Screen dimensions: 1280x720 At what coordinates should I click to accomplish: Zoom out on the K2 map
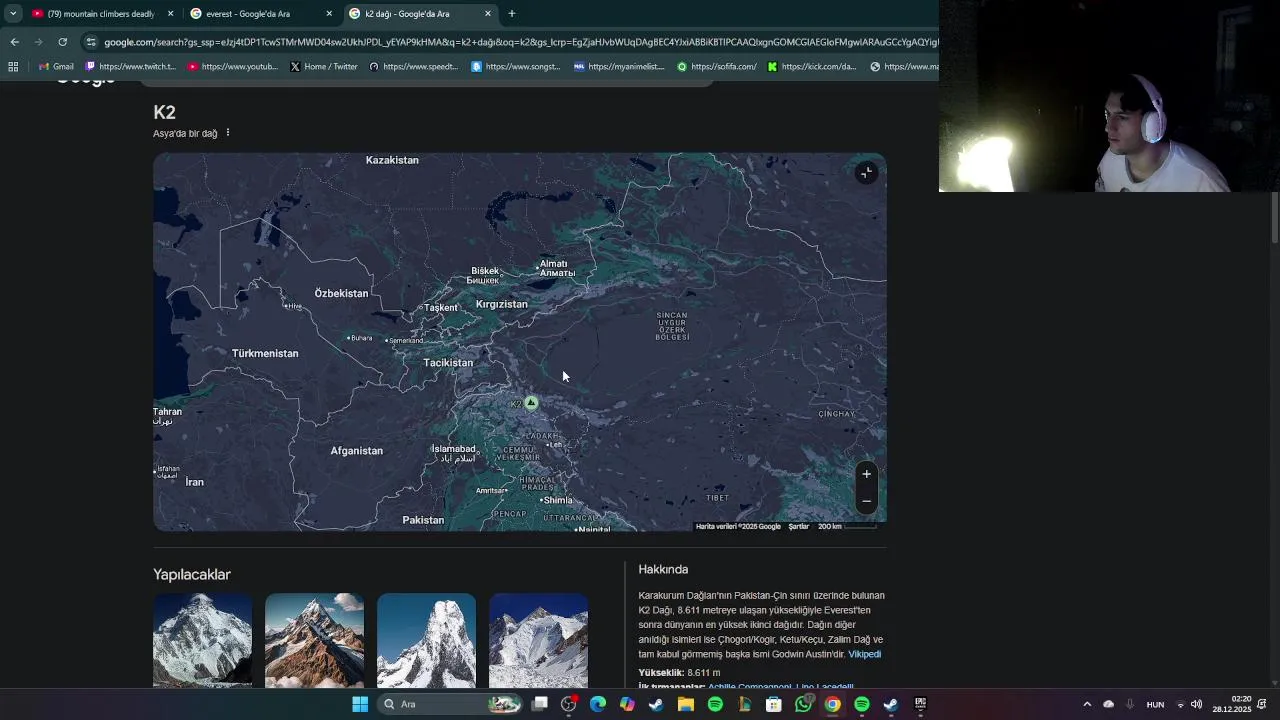pyautogui.click(x=866, y=501)
